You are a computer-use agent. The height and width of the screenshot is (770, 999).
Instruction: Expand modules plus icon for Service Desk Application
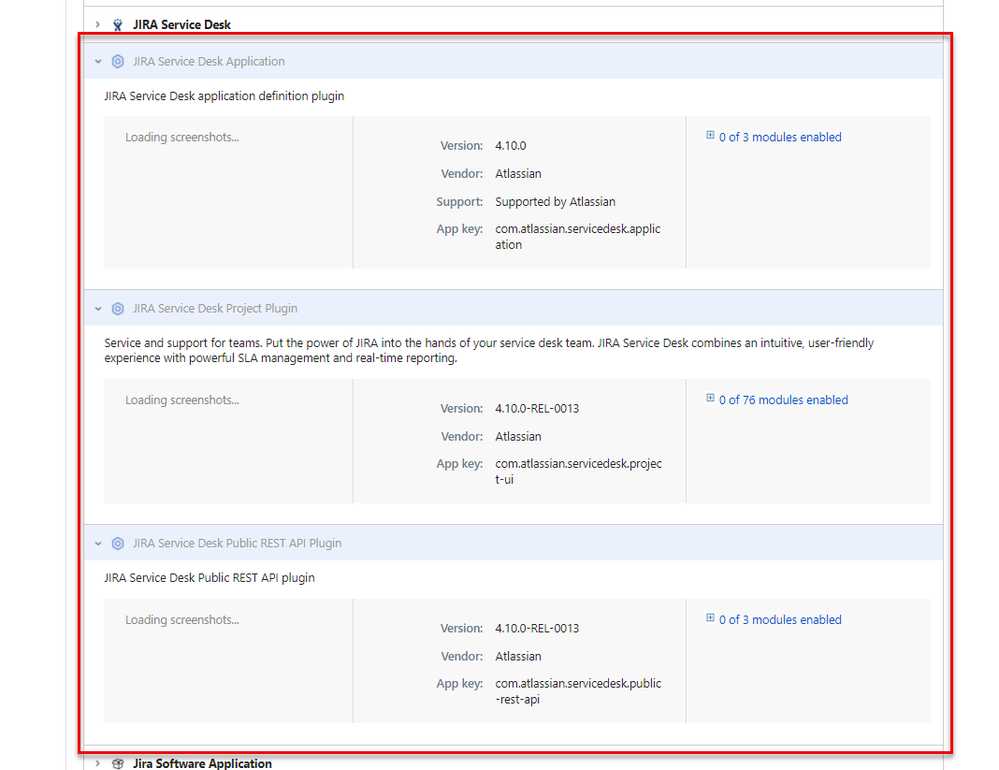pos(710,135)
